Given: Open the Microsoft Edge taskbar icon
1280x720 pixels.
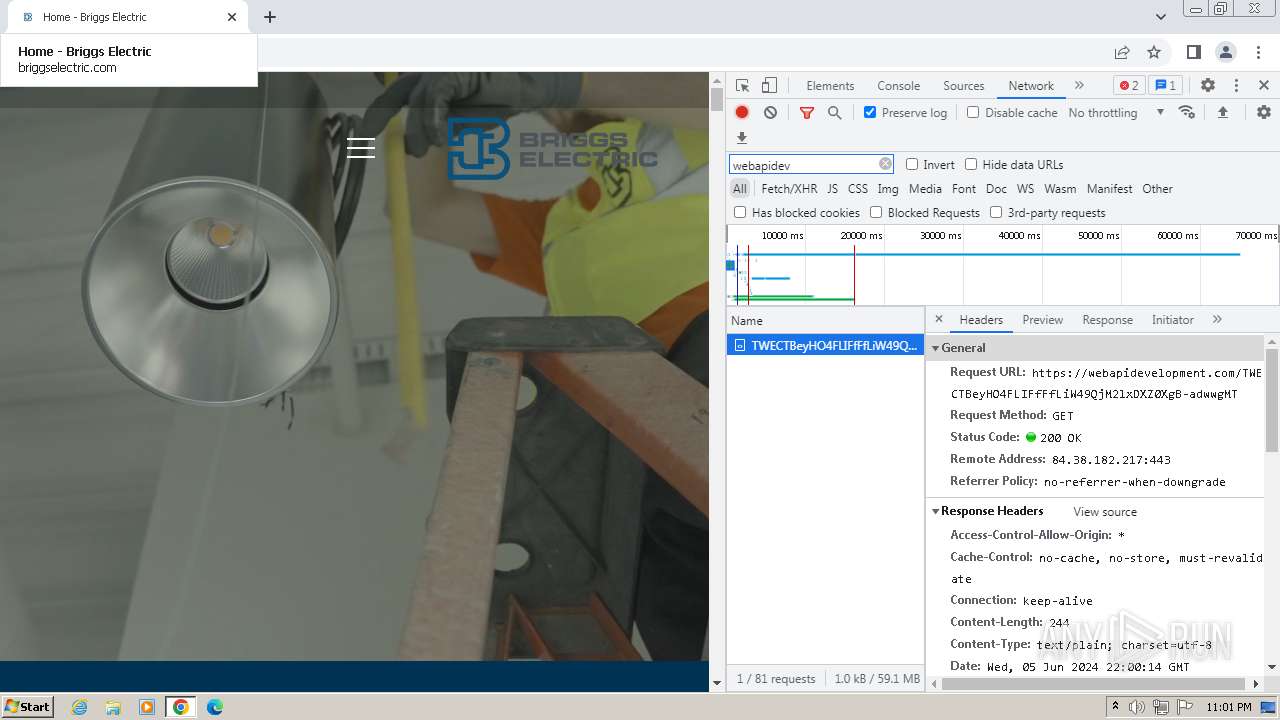Looking at the screenshot, I should pos(215,707).
